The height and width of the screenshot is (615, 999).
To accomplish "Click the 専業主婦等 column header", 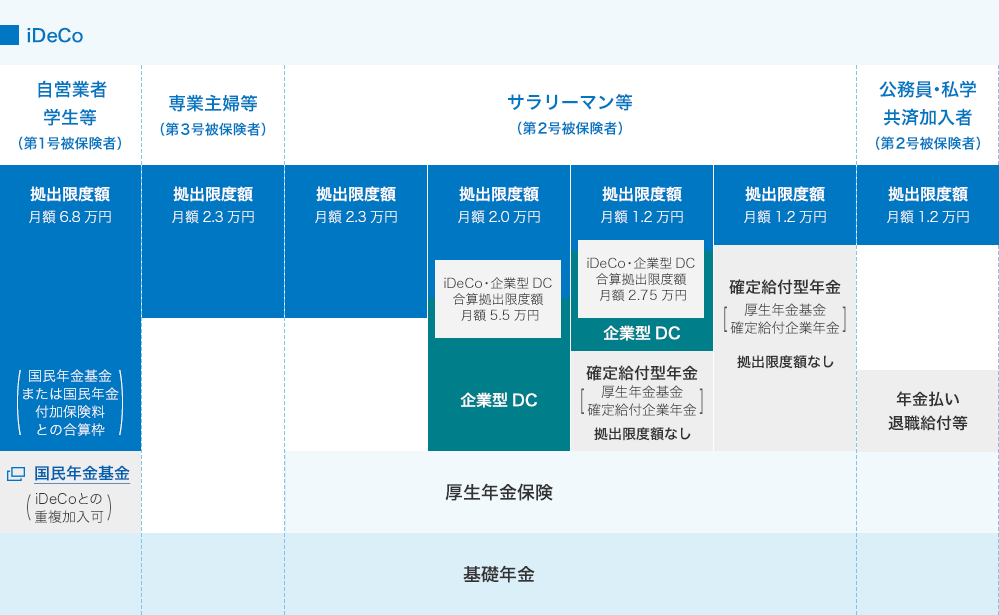I will click(213, 103).
